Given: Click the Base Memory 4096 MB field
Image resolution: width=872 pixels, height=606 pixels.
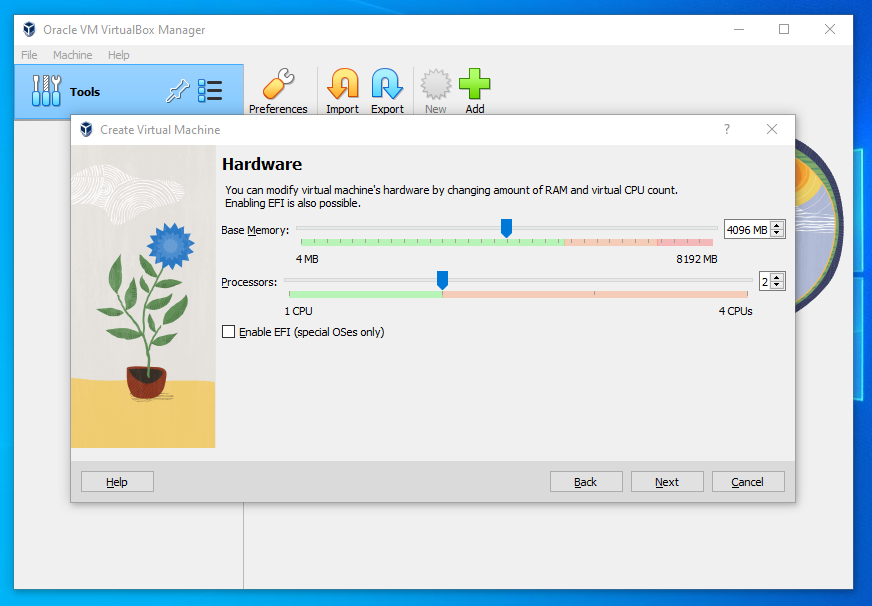Looking at the screenshot, I should 747,230.
